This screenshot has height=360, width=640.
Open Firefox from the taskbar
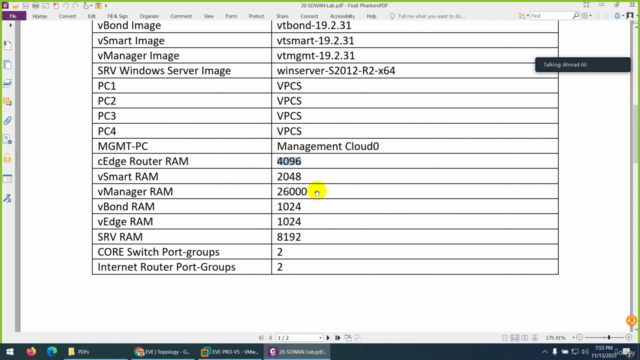pos(31,351)
